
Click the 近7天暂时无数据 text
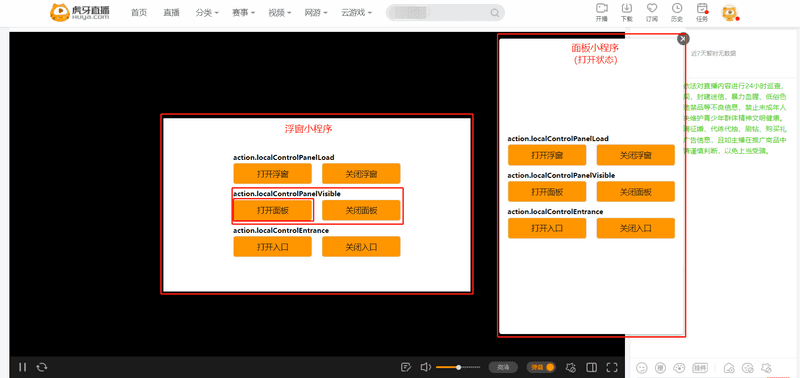click(x=713, y=53)
